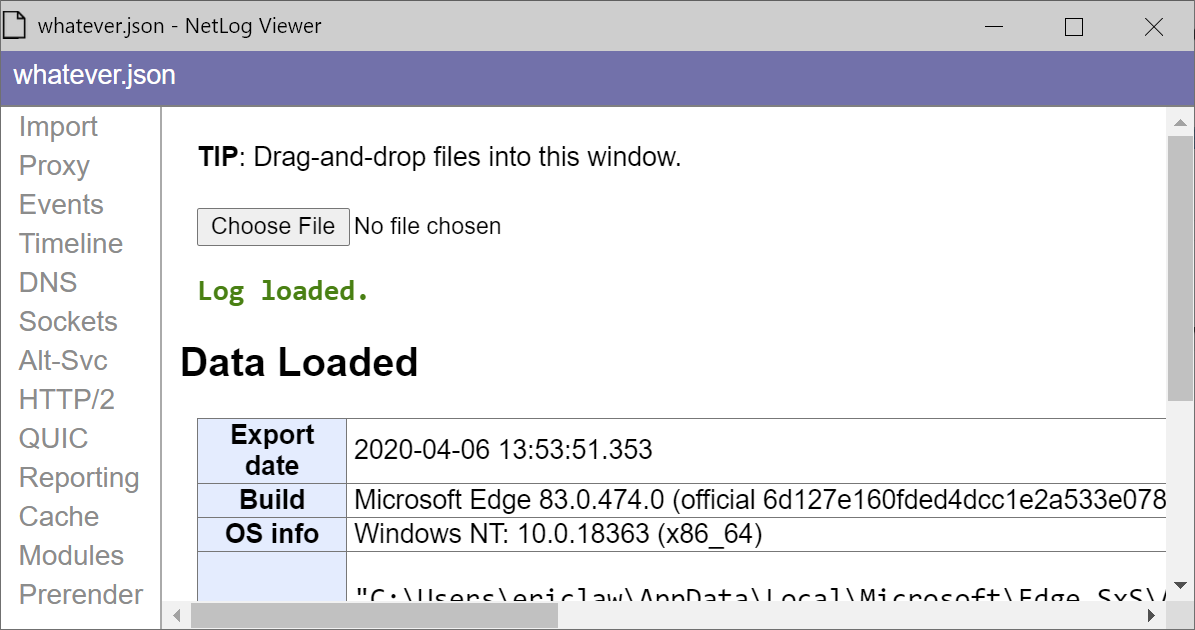Show the Timeline tab
The height and width of the screenshot is (630, 1195).
pos(71,244)
